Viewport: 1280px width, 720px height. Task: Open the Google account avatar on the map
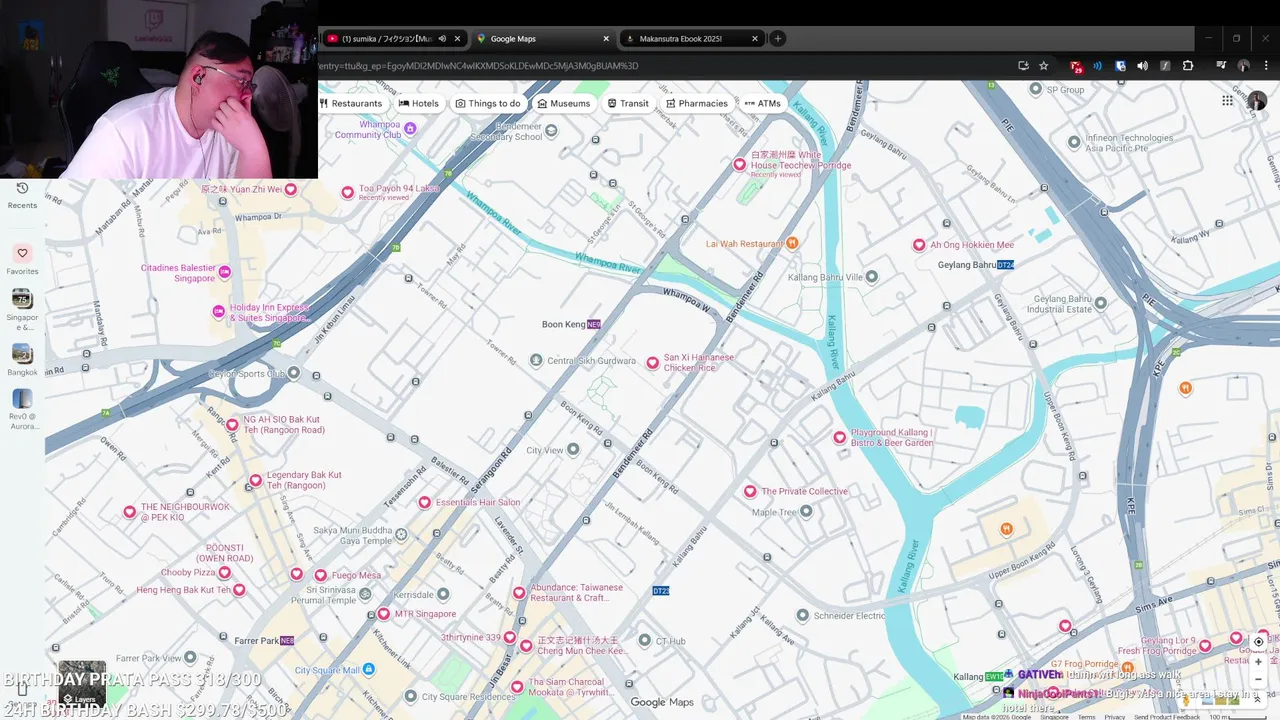click(1257, 101)
